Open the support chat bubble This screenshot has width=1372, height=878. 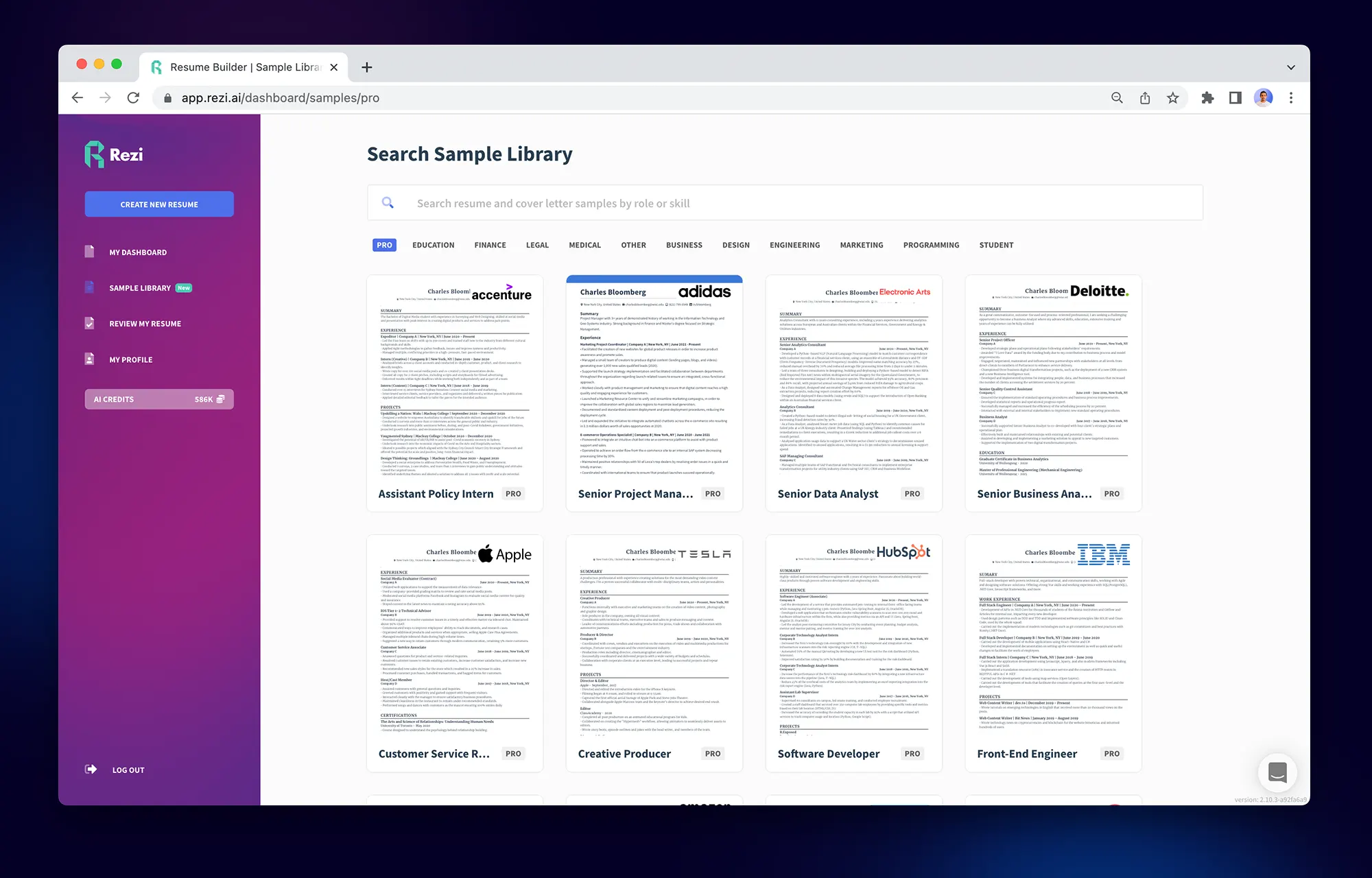pyautogui.click(x=1277, y=772)
